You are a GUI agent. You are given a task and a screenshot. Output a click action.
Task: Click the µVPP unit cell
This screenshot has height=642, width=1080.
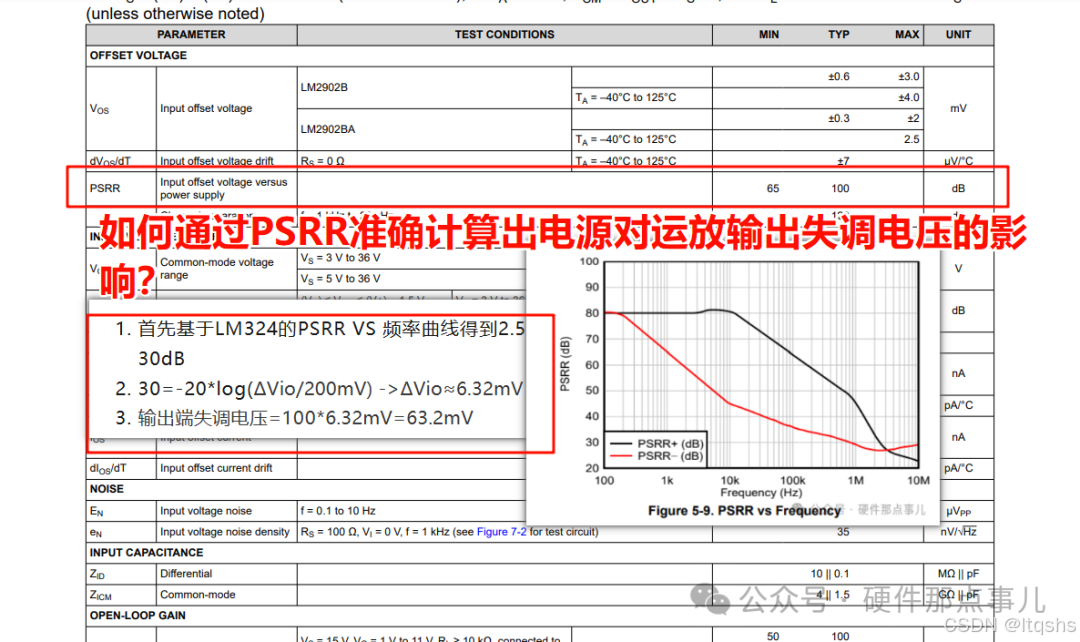point(958,511)
